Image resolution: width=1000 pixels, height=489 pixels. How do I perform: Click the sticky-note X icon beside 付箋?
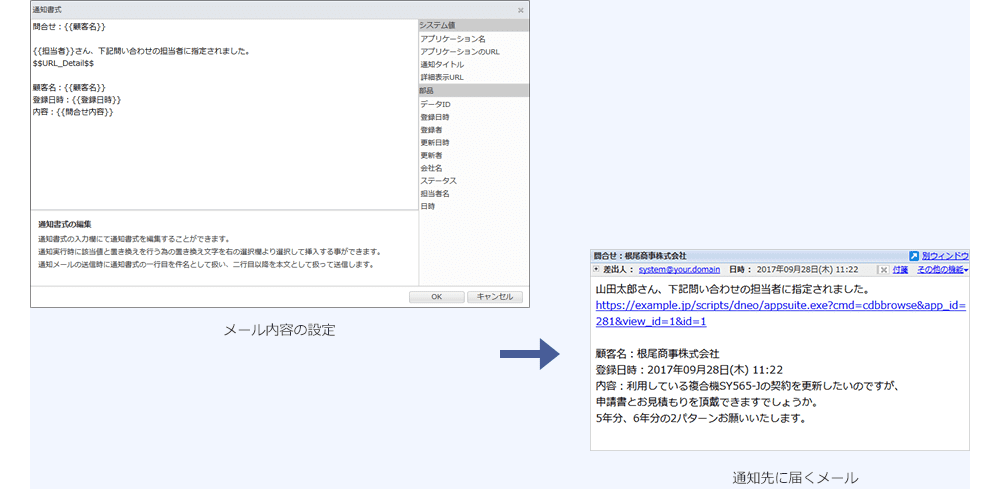[x=883, y=270]
